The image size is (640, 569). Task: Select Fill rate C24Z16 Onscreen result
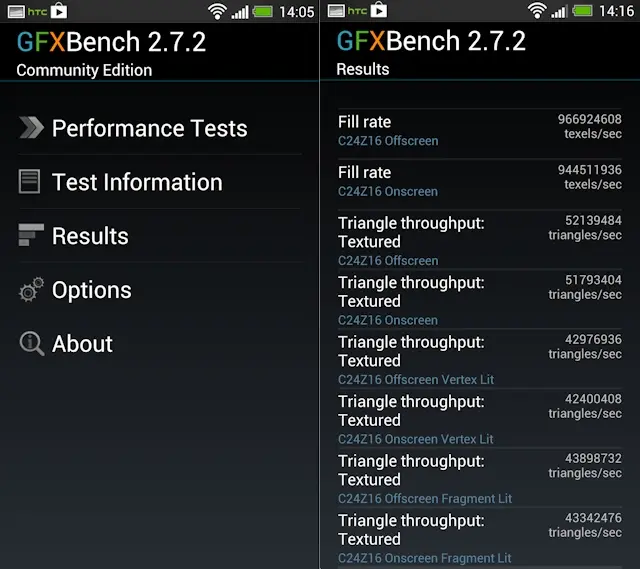479,181
